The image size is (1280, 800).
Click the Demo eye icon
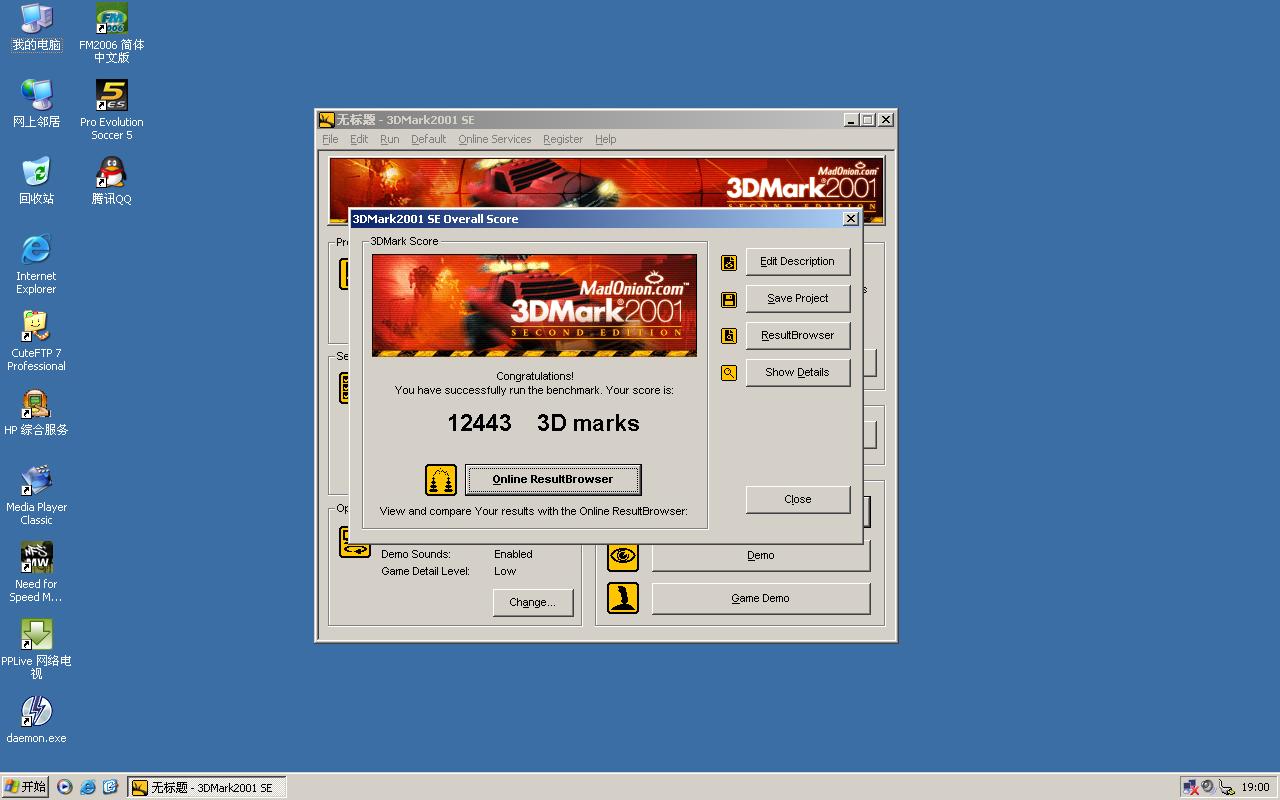click(x=623, y=556)
